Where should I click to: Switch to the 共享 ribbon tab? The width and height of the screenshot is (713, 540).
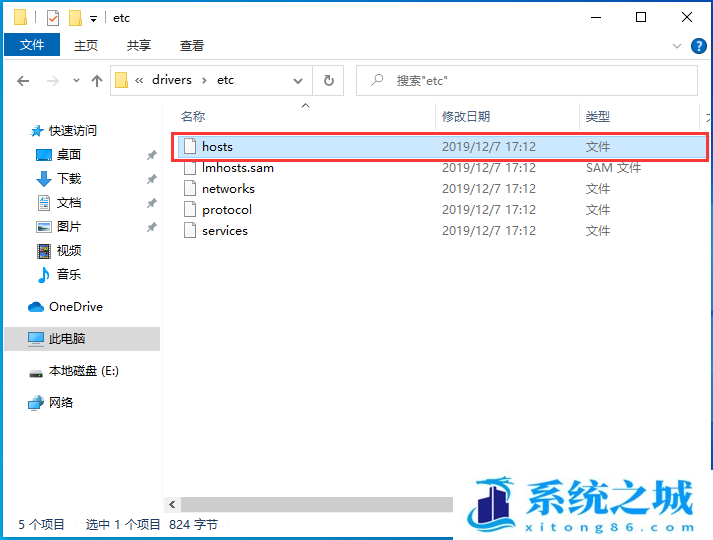pyautogui.click(x=139, y=45)
